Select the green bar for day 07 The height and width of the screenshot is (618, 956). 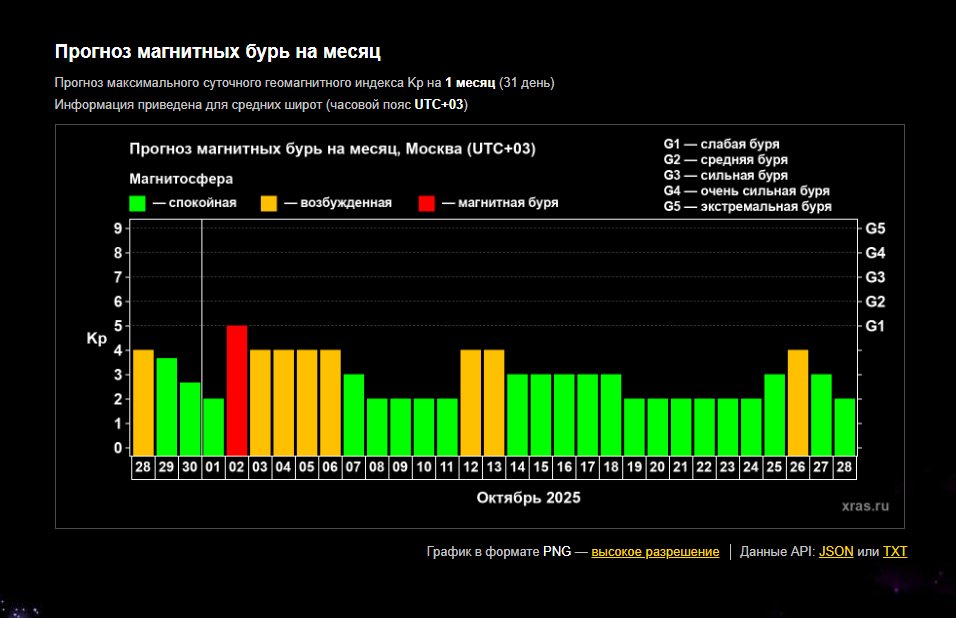pyautogui.click(x=354, y=415)
